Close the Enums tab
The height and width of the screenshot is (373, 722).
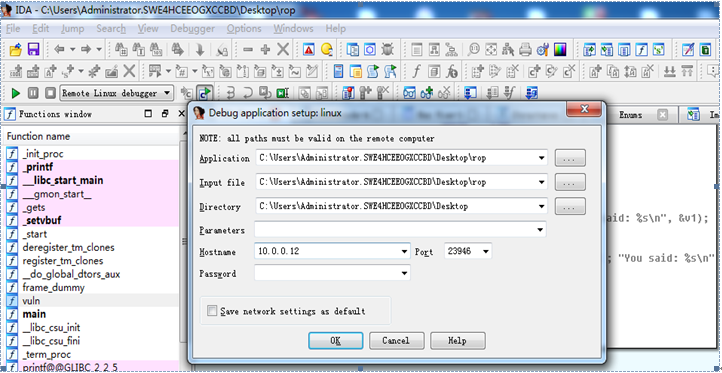click(662, 115)
